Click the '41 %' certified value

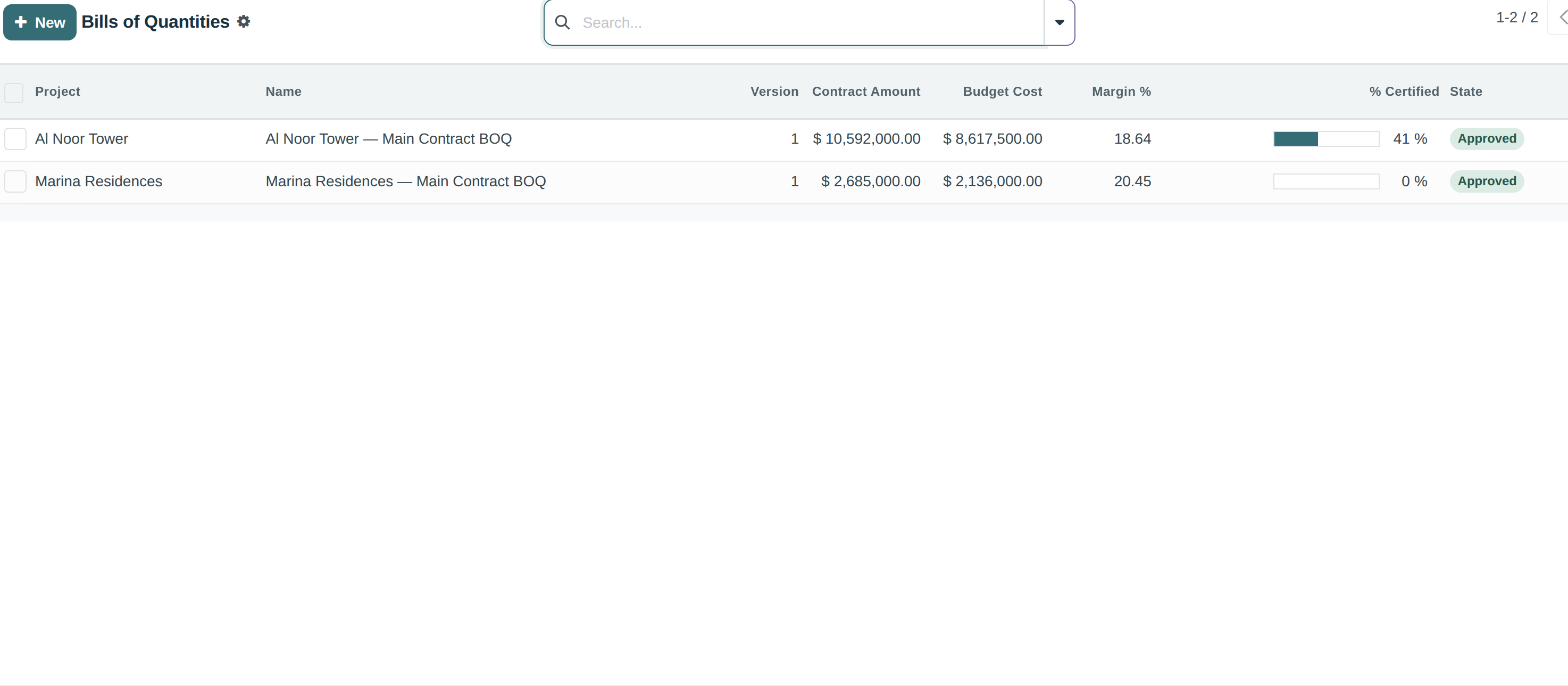(x=1409, y=139)
